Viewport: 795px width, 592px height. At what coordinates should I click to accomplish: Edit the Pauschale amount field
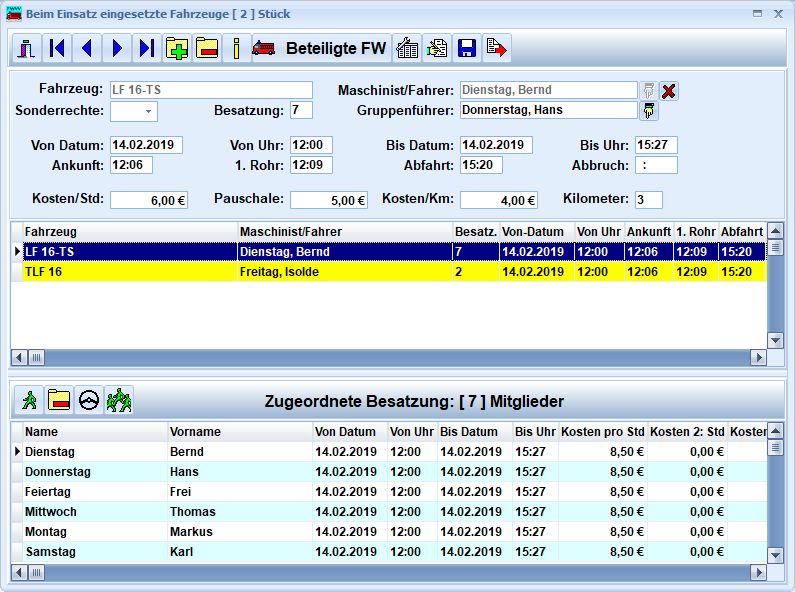click(x=329, y=200)
